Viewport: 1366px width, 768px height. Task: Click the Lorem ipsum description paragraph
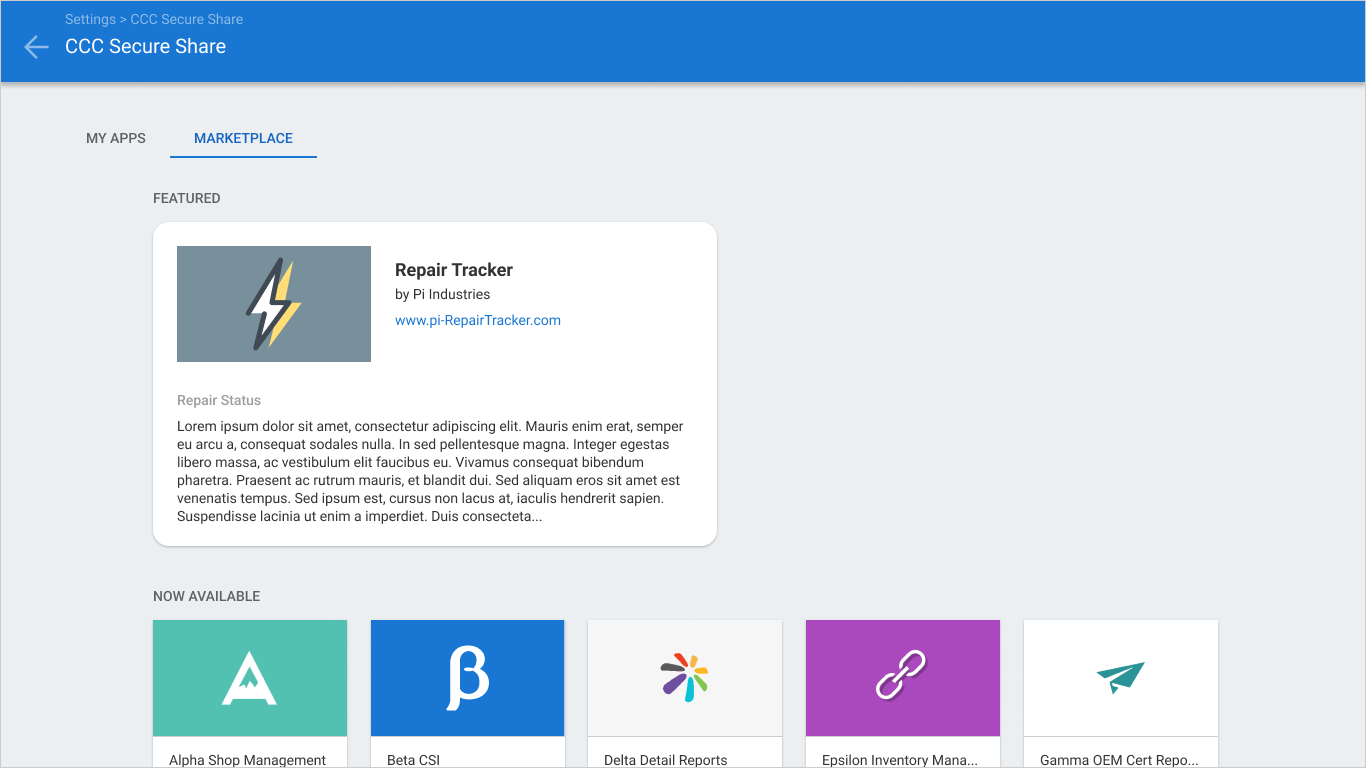coord(431,472)
